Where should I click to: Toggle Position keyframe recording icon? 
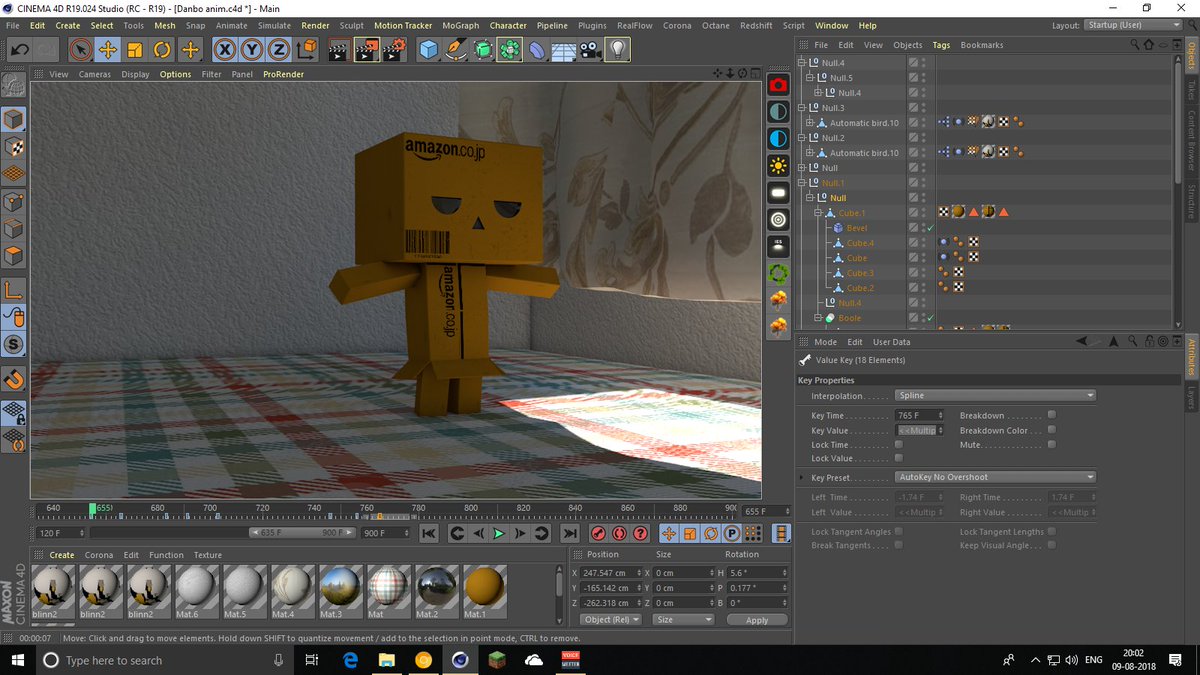(669, 534)
